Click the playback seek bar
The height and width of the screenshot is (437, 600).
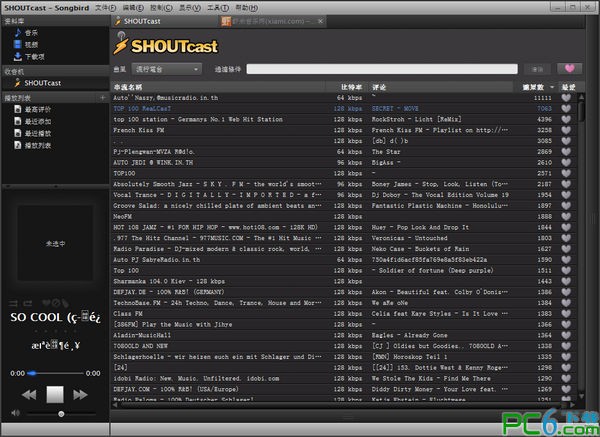click(55, 373)
